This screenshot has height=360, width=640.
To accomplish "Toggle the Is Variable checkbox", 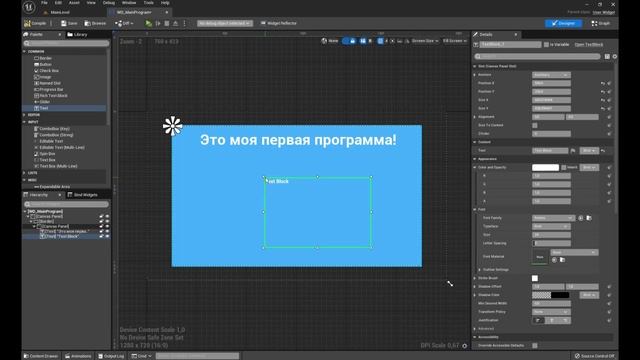I will coord(546,44).
